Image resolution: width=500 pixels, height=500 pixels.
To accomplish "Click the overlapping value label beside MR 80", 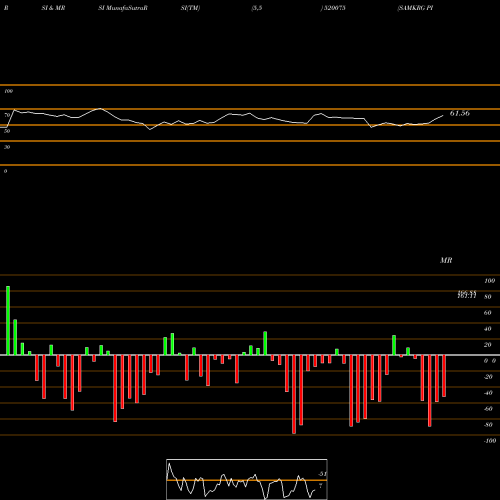I will coord(467,294).
